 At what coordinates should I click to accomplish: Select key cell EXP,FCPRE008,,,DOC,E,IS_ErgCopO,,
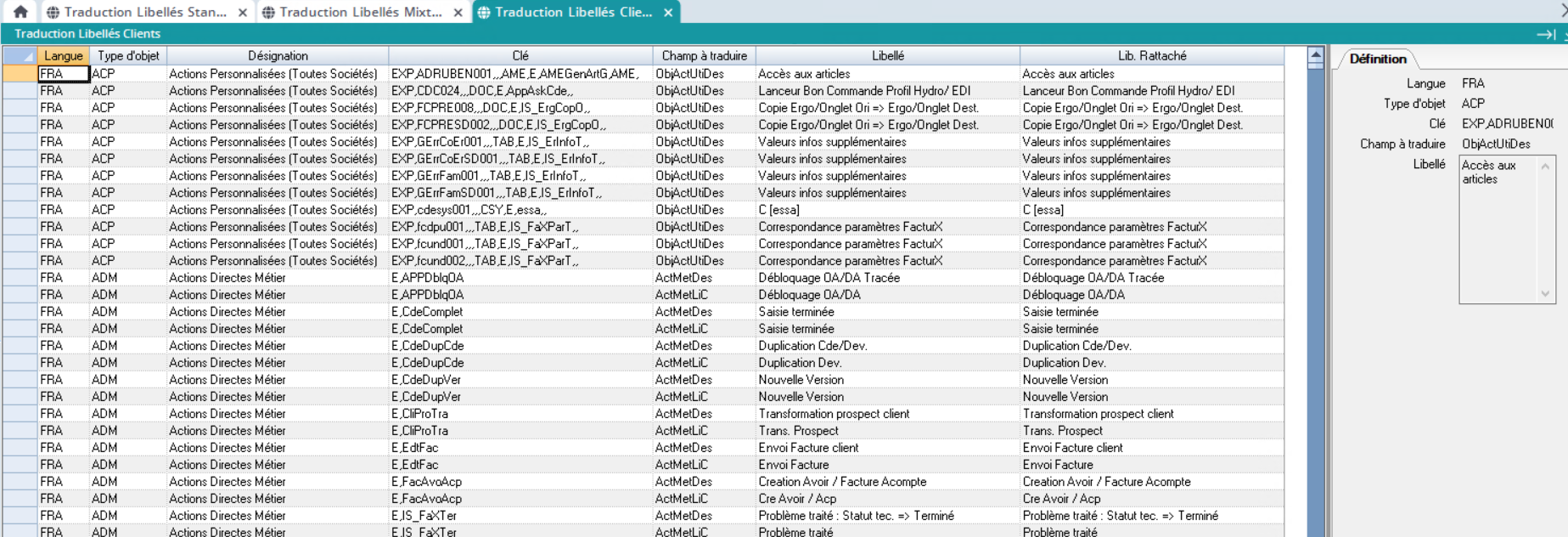[520, 108]
